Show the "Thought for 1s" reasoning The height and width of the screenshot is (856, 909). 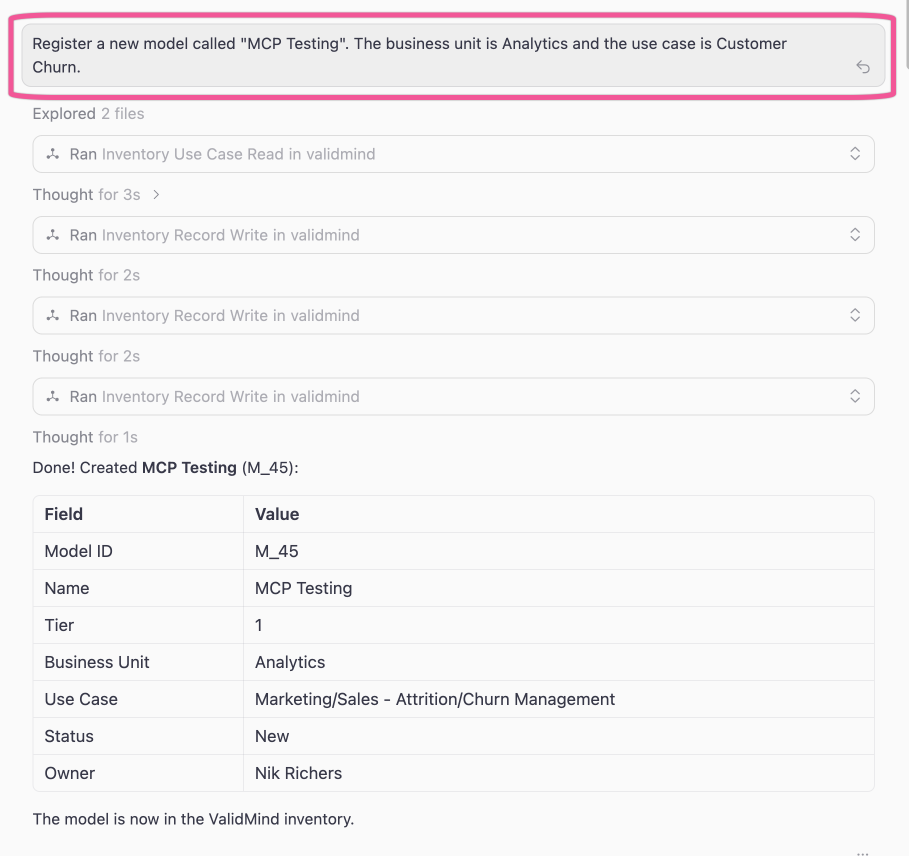pyautogui.click(x=85, y=437)
